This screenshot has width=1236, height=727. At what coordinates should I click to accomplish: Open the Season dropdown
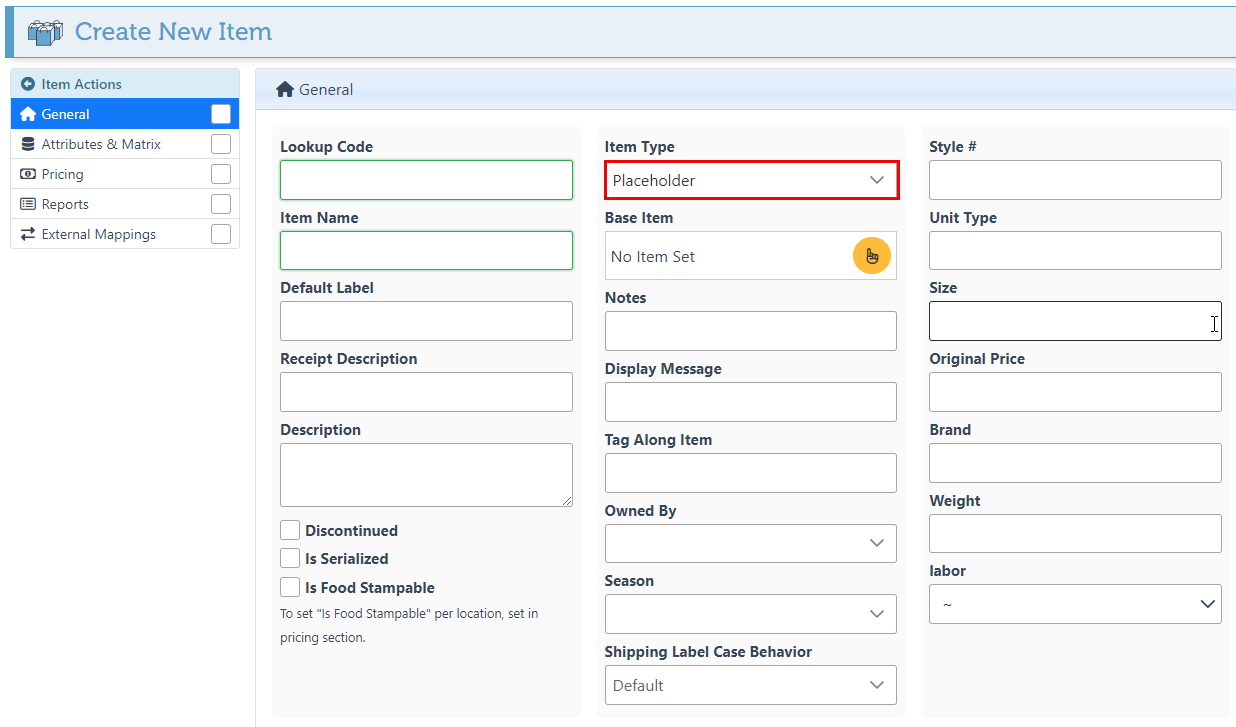750,613
